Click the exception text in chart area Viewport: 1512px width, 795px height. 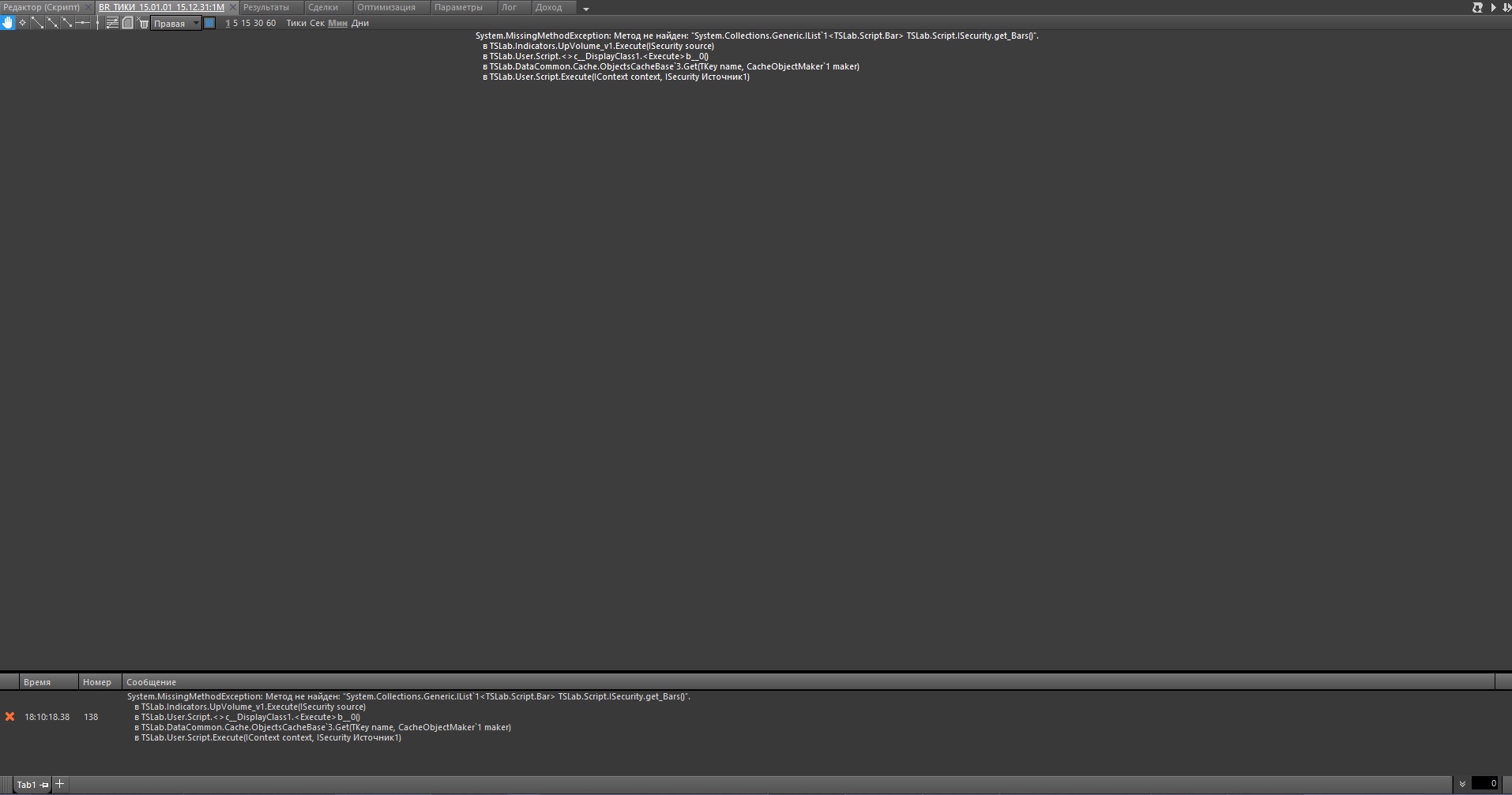[757, 56]
